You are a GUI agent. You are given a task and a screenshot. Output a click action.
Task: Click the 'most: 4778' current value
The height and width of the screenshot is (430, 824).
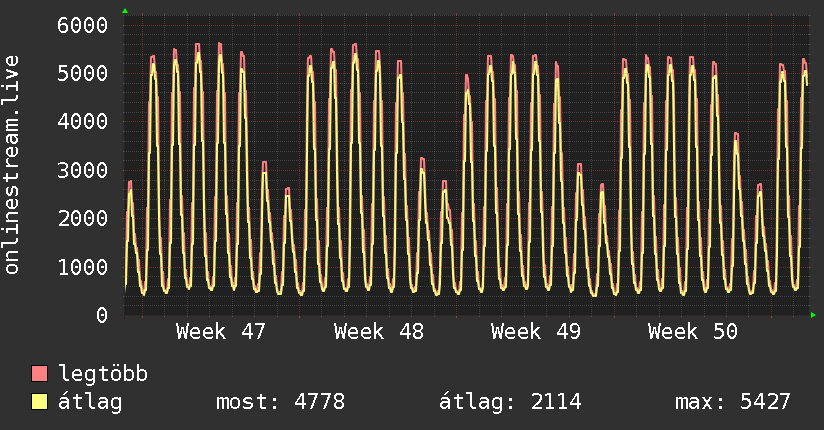click(x=281, y=403)
